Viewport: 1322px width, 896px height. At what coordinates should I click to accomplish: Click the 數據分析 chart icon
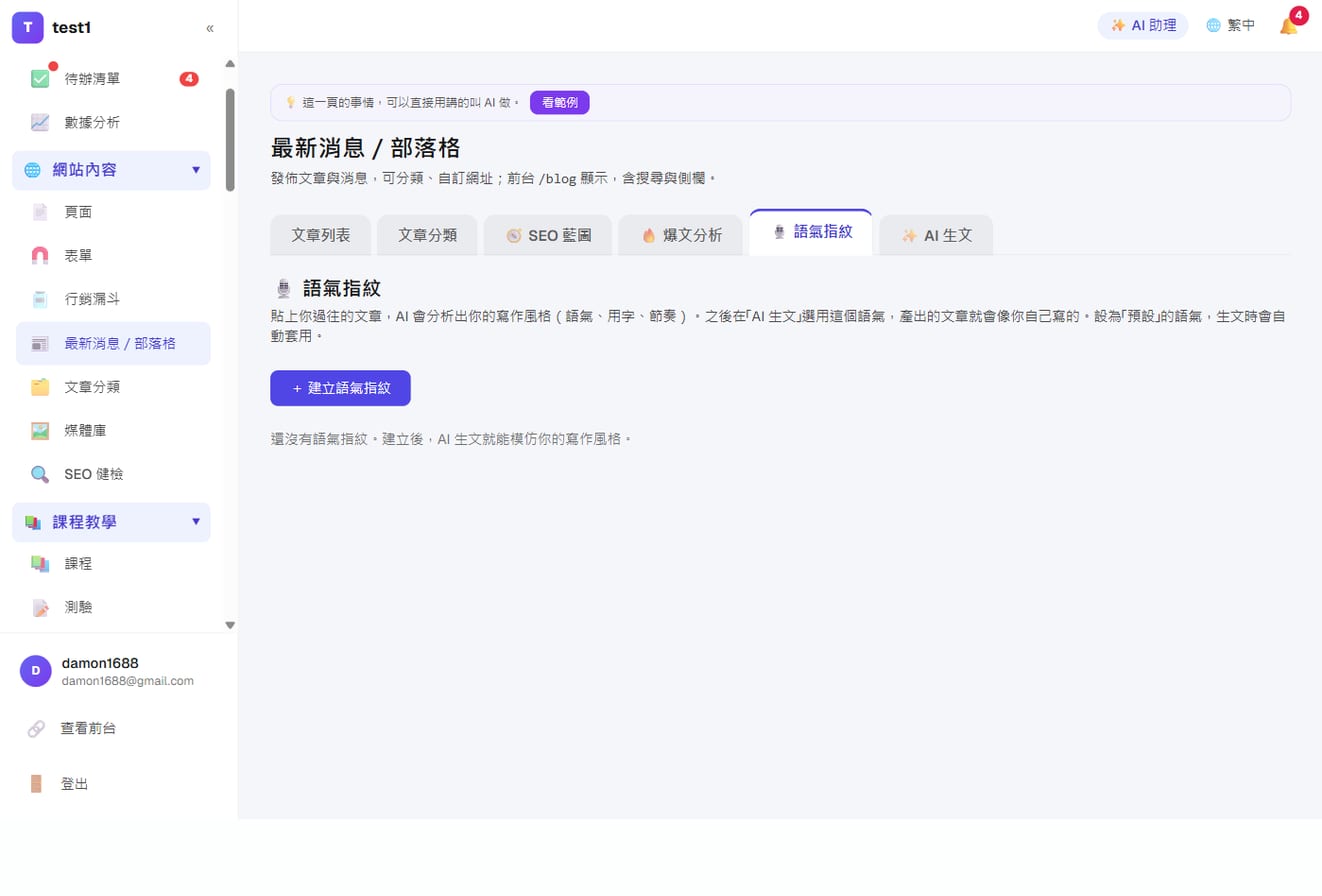tap(40, 122)
